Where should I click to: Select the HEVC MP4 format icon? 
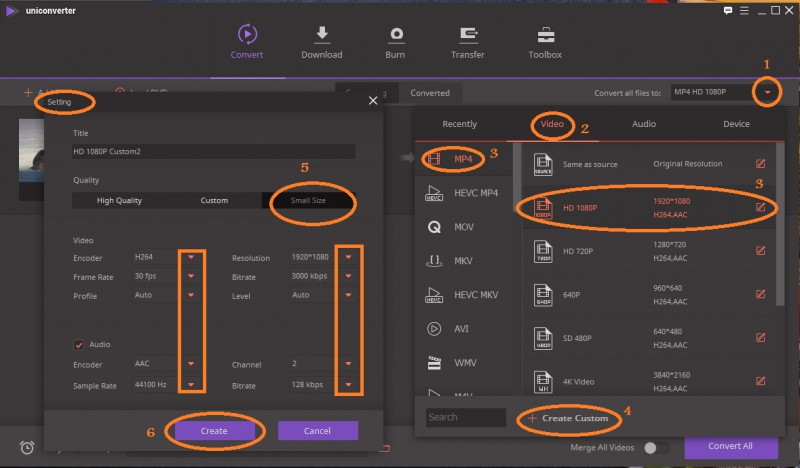pyautogui.click(x=434, y=193)
